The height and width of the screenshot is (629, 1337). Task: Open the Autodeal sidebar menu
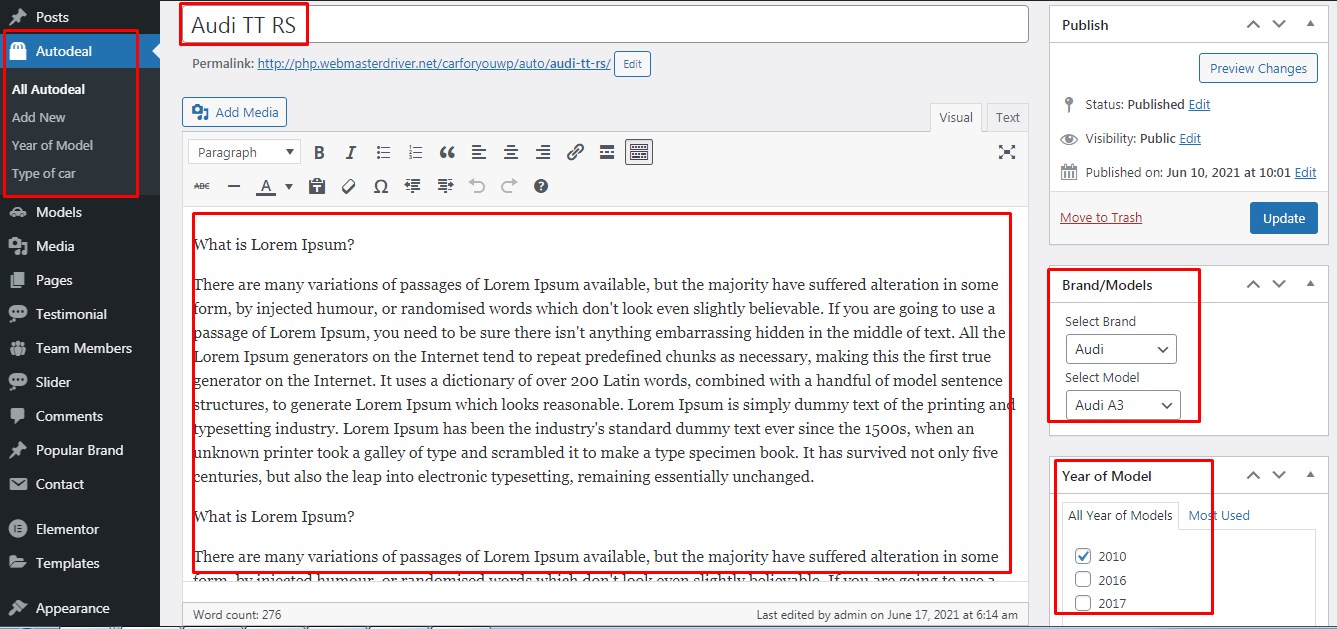80,51
